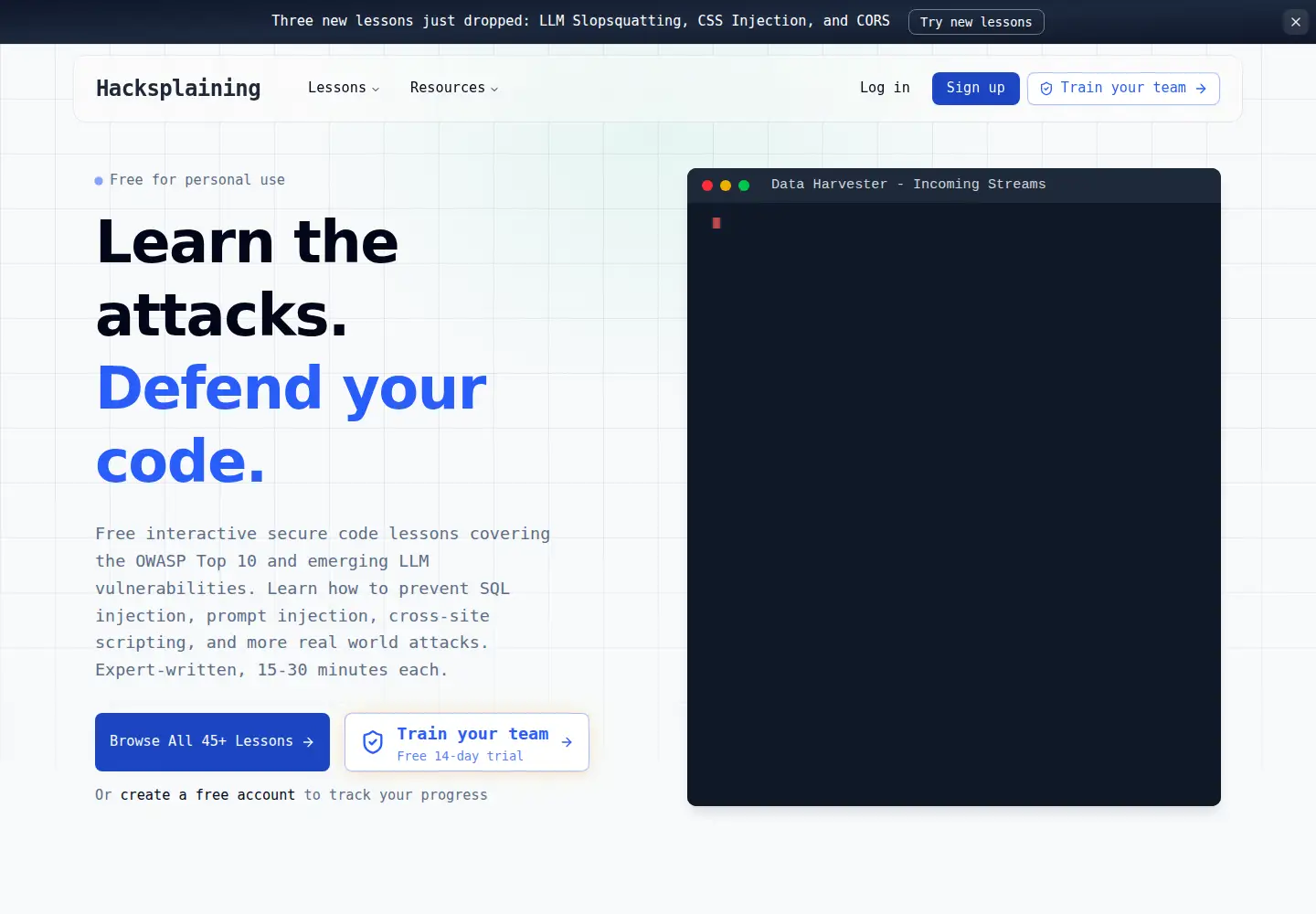Click the arrow icon on the trial card
Viewport: 1316px width, 914px height.
click(x=567, y=742)
